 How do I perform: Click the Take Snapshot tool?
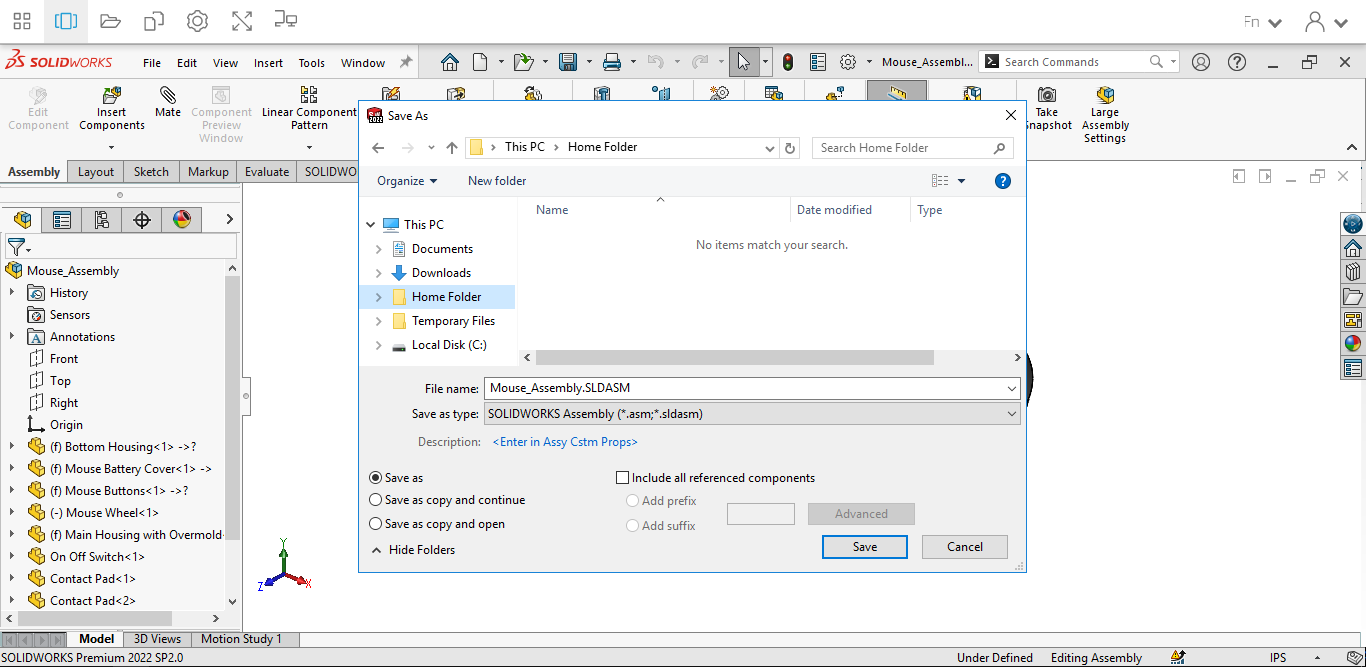[x=1048, y=110]
